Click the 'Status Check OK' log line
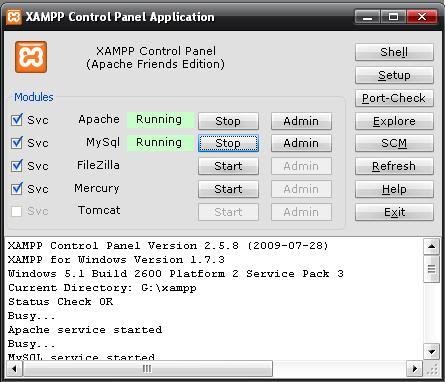 tap(60, 302)
